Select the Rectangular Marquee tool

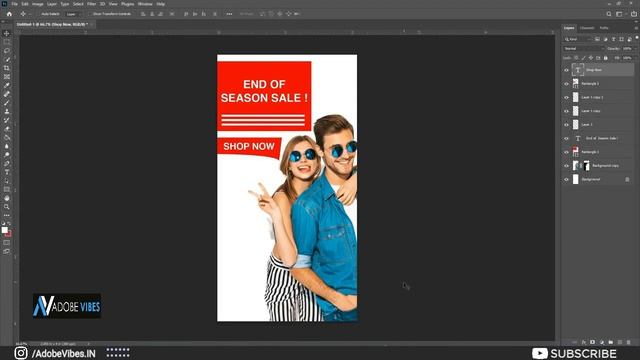coord(7,42)
